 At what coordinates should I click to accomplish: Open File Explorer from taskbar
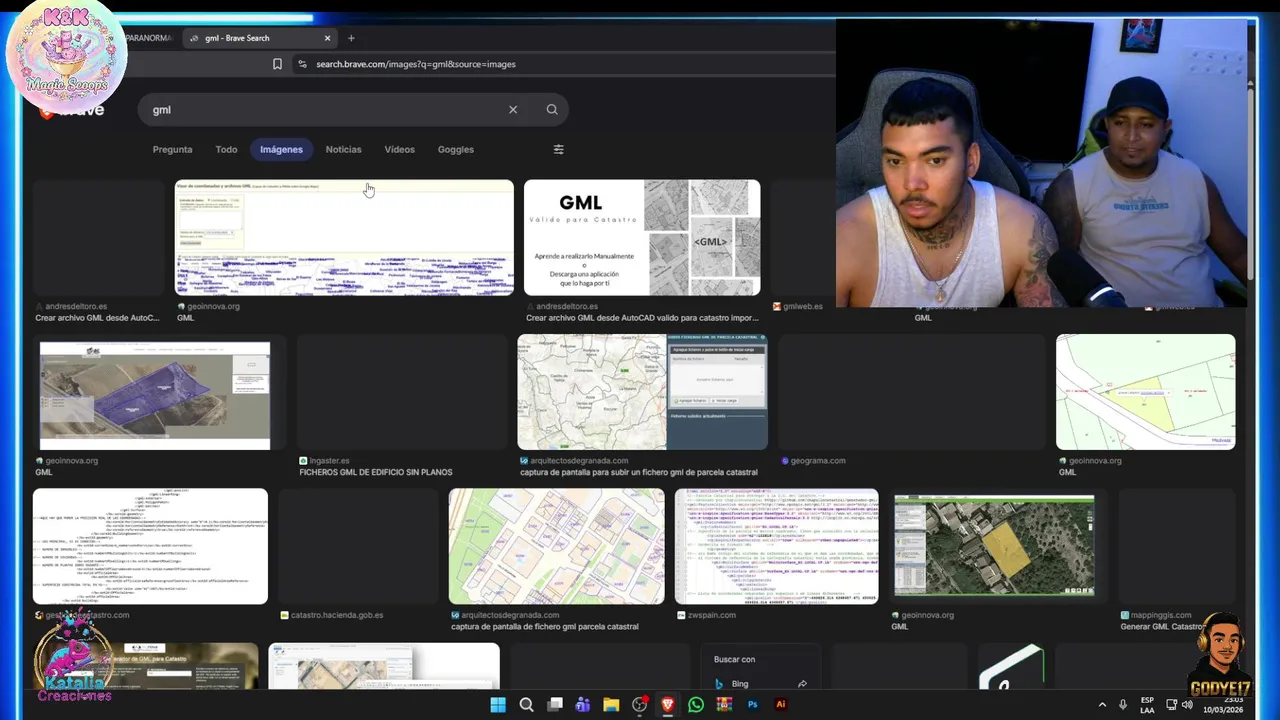(611, 705)
